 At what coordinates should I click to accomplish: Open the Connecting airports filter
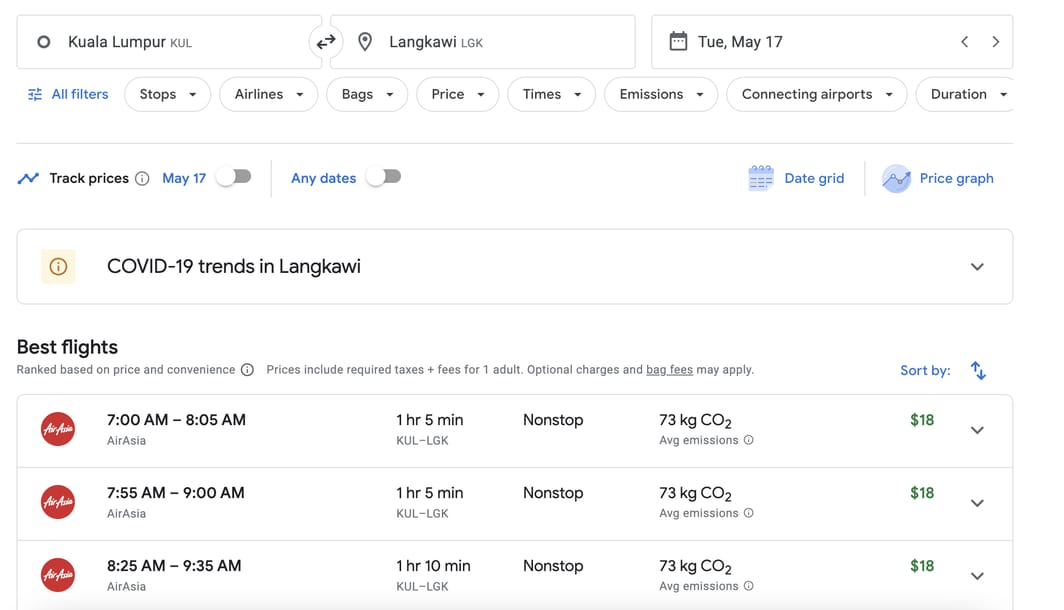816,94
